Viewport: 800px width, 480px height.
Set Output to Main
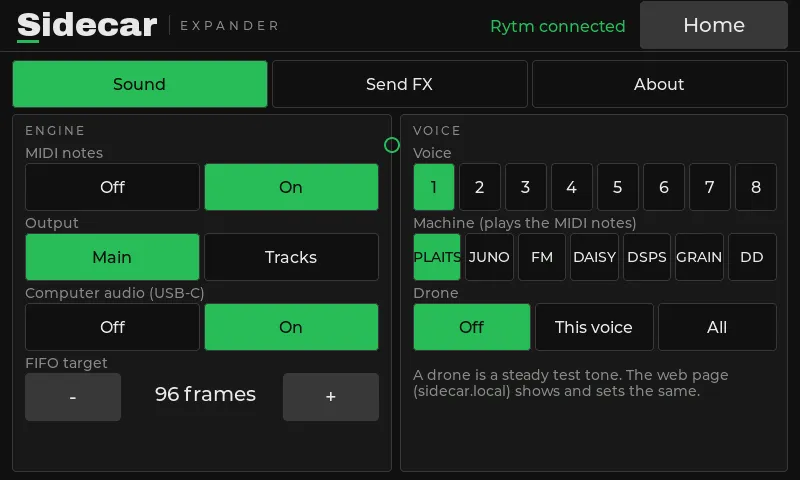(x=112, y=257)
